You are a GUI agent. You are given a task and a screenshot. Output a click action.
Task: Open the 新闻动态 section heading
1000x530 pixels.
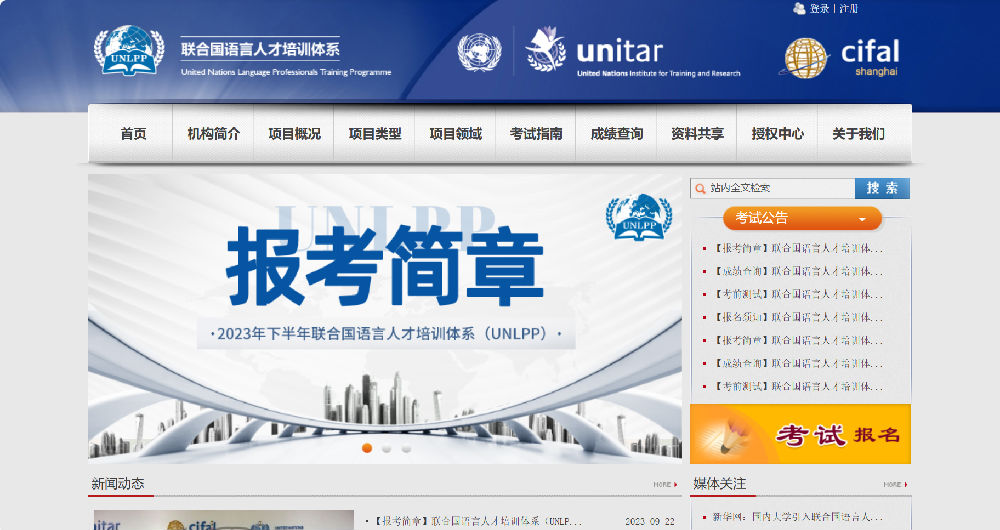pyautogui.click(x=118, y=484)
